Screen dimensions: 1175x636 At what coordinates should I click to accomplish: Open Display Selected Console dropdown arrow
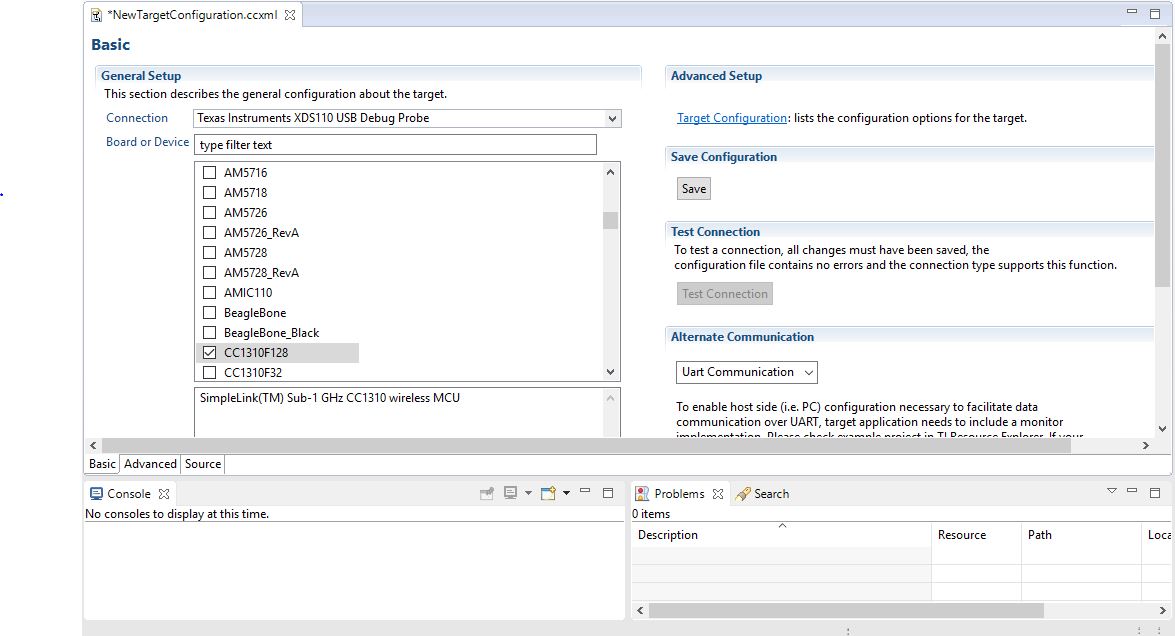click(x=528, y=493)
